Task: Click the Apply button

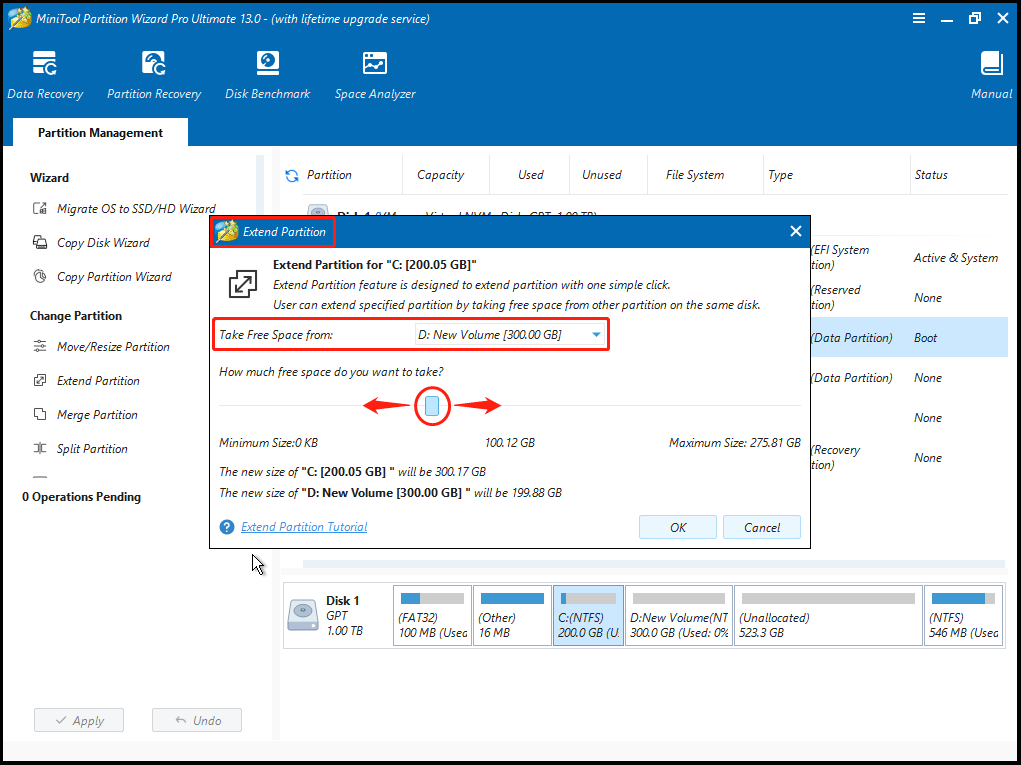Action: [x=79, y=720]
